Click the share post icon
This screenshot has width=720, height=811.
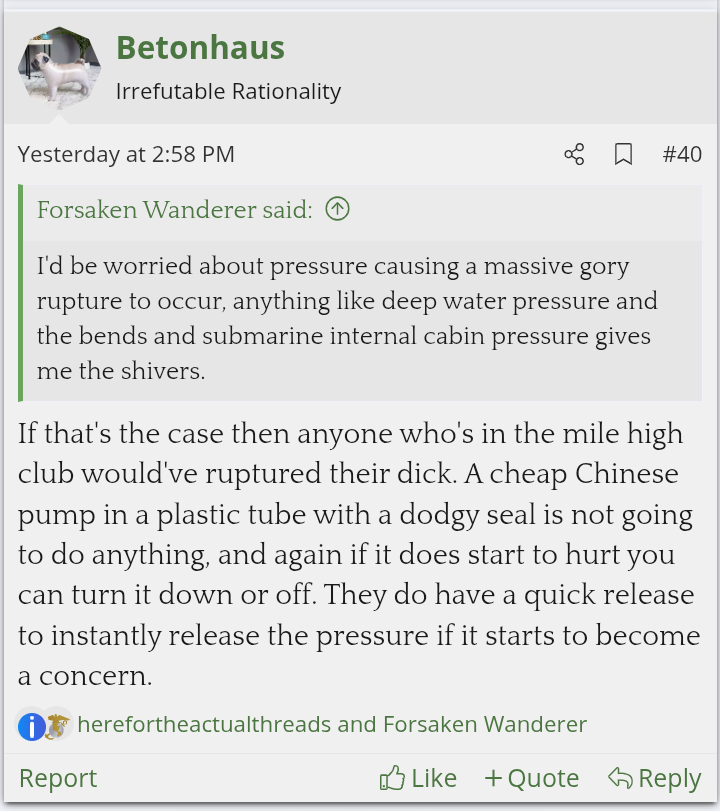(x=574, y=154)
